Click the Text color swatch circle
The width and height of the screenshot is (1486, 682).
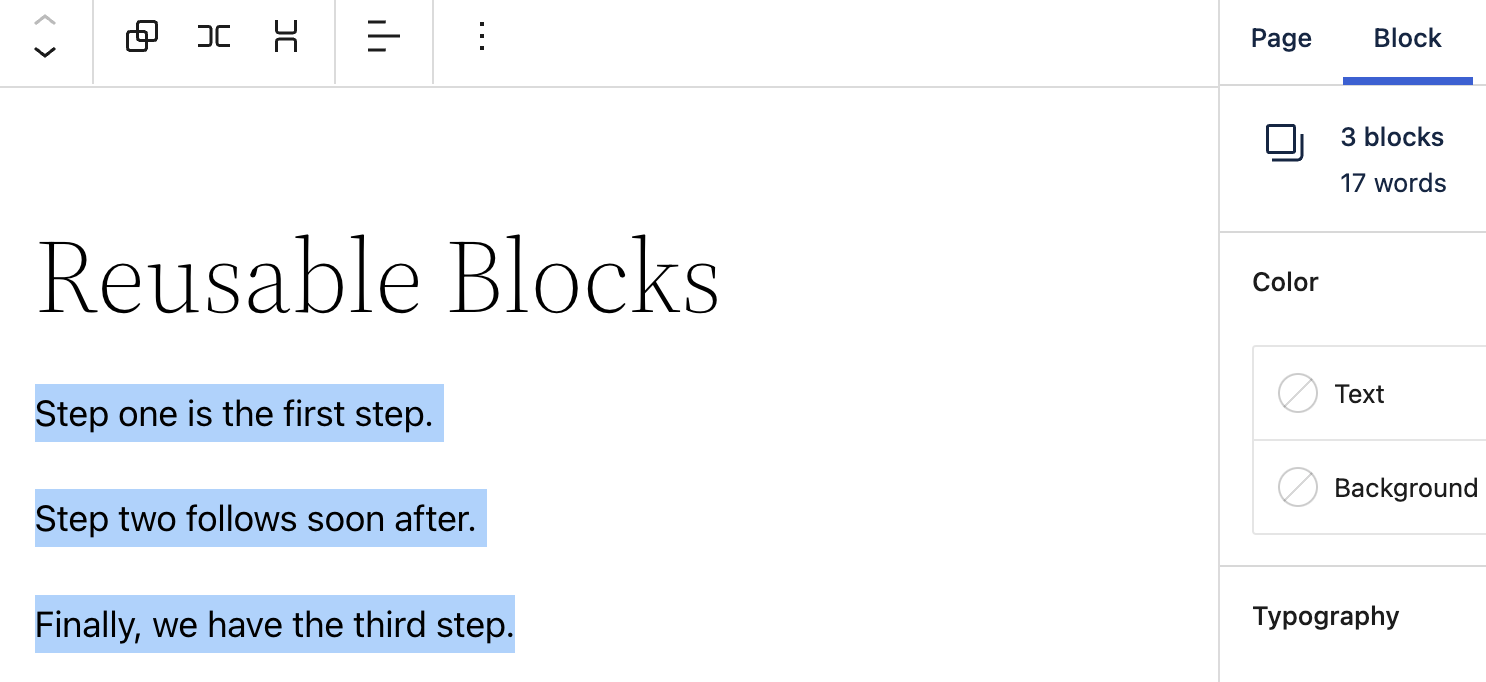tap(1298, 394)
